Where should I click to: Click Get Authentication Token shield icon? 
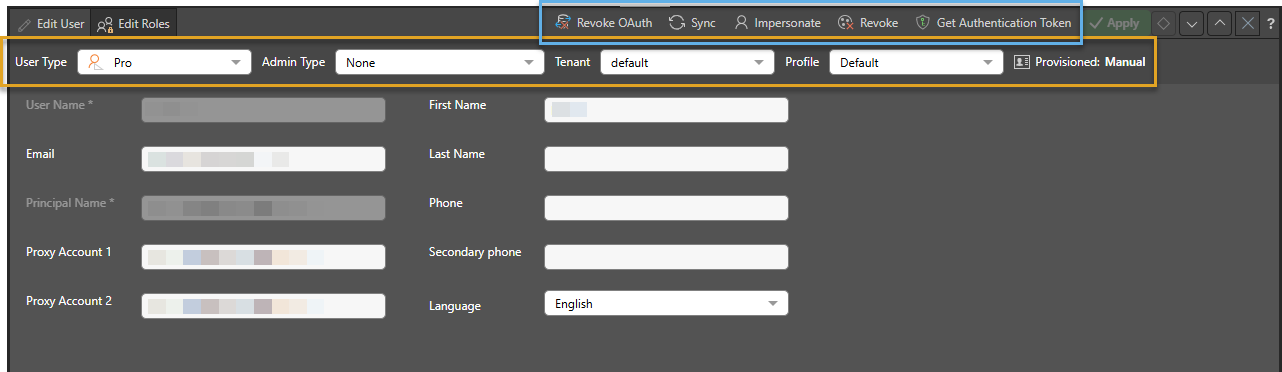(x=923, y=23)
